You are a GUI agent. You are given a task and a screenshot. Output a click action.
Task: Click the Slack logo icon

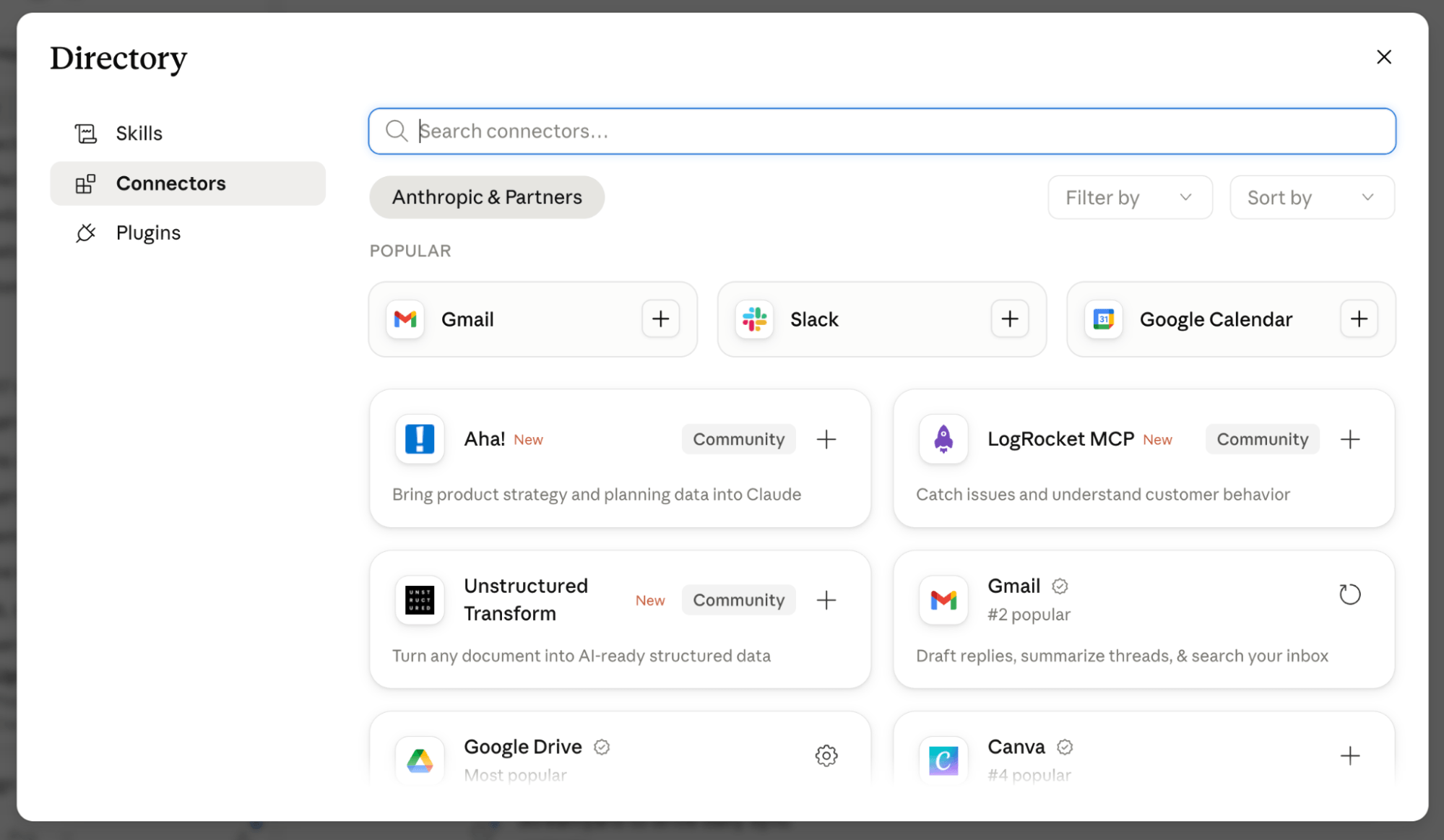click(x=754, y=319)
